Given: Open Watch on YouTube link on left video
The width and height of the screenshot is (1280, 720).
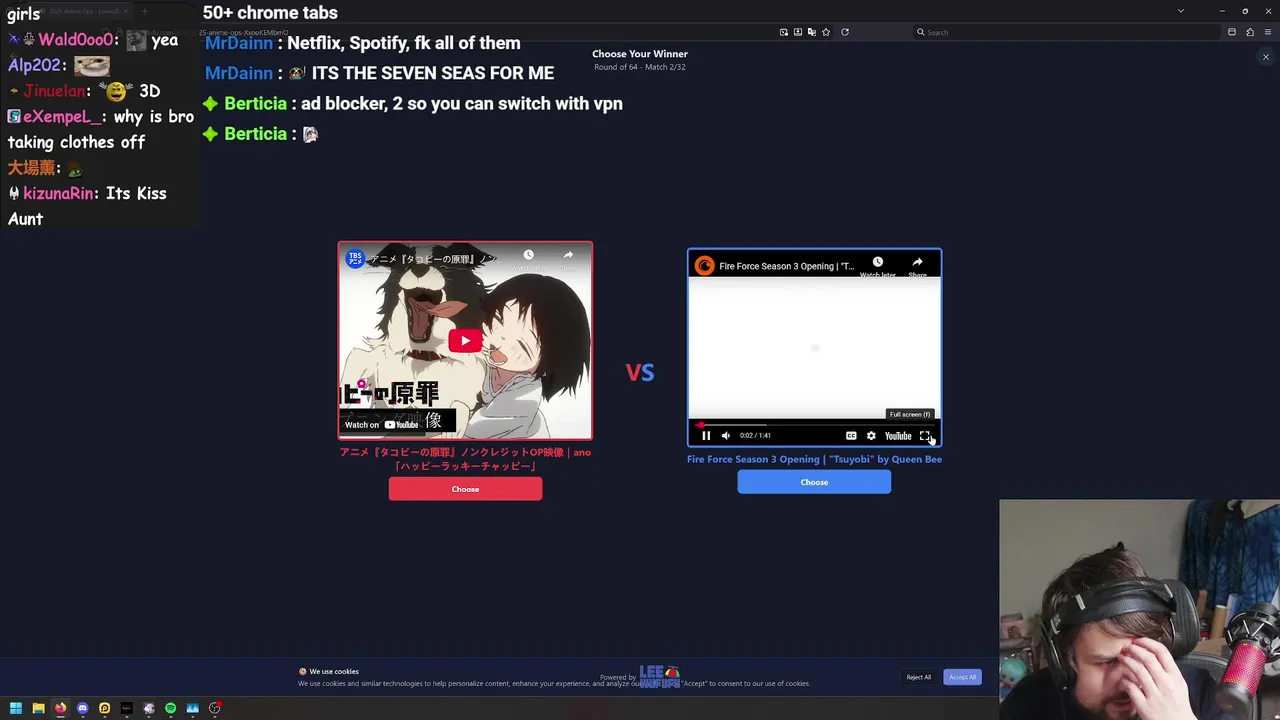Looking at the screenshot, I should [x=381, y=425].
